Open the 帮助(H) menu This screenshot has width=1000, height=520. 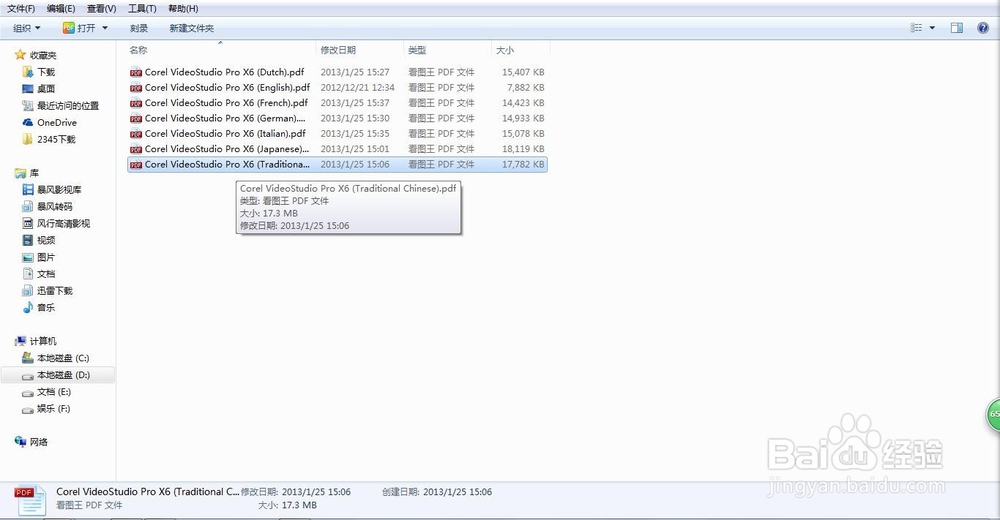coord(183,8)
